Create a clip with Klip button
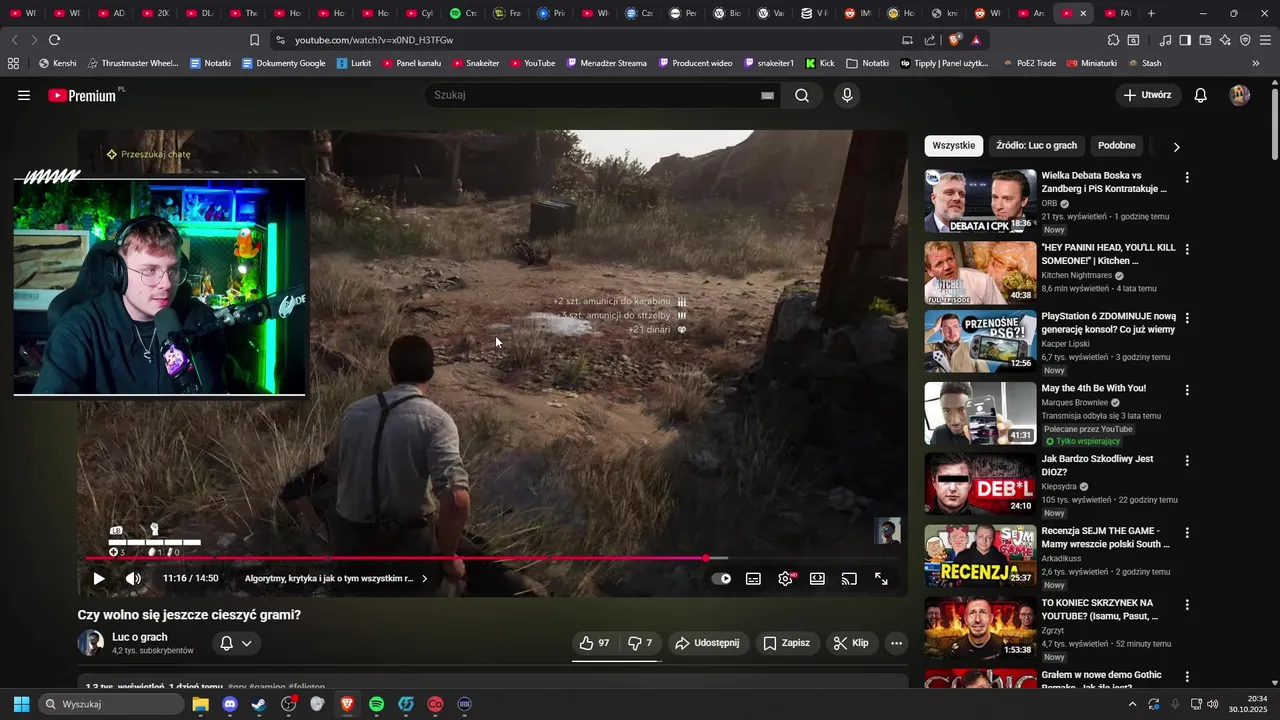 coord(852,643)
